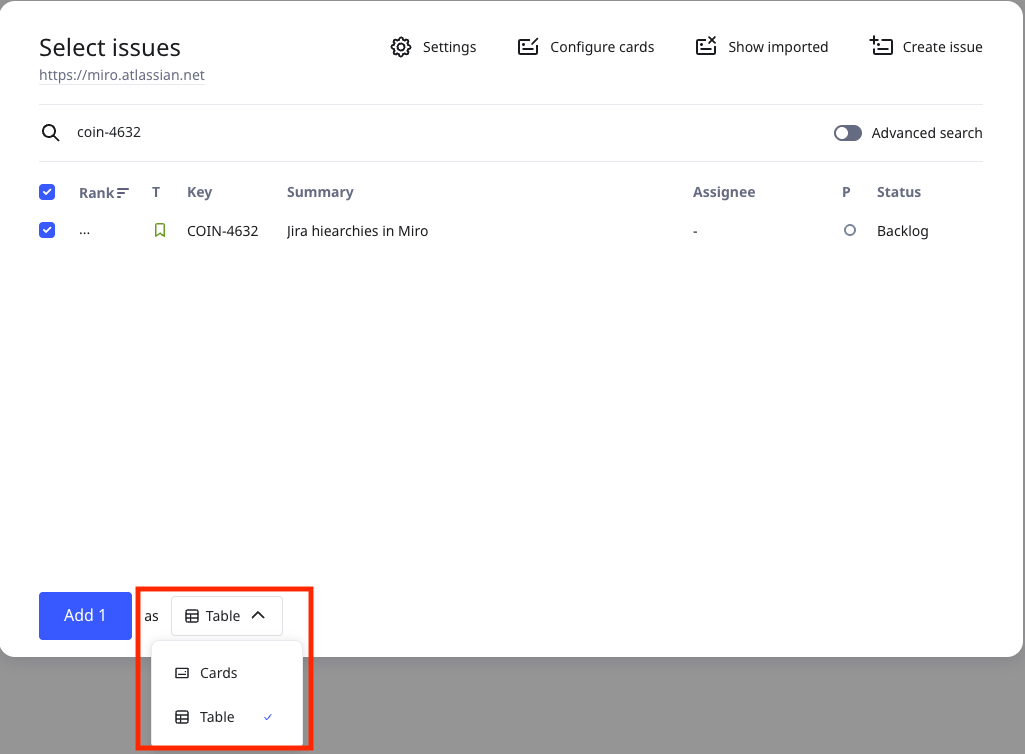Click the Status column header
This screenshot has height=754, width=1025.
coord(898,192)
